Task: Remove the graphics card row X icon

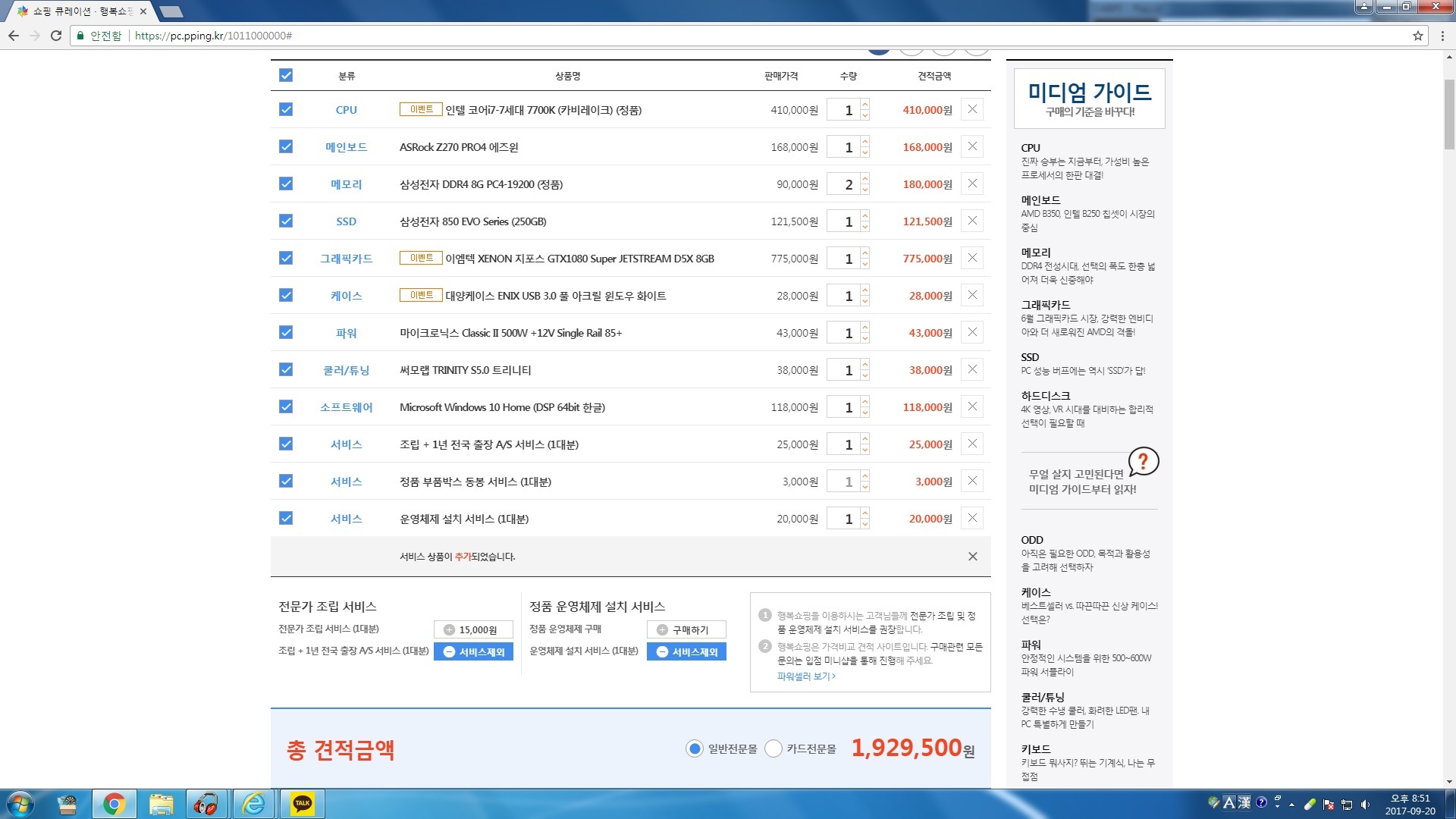Action: [972, 258]
